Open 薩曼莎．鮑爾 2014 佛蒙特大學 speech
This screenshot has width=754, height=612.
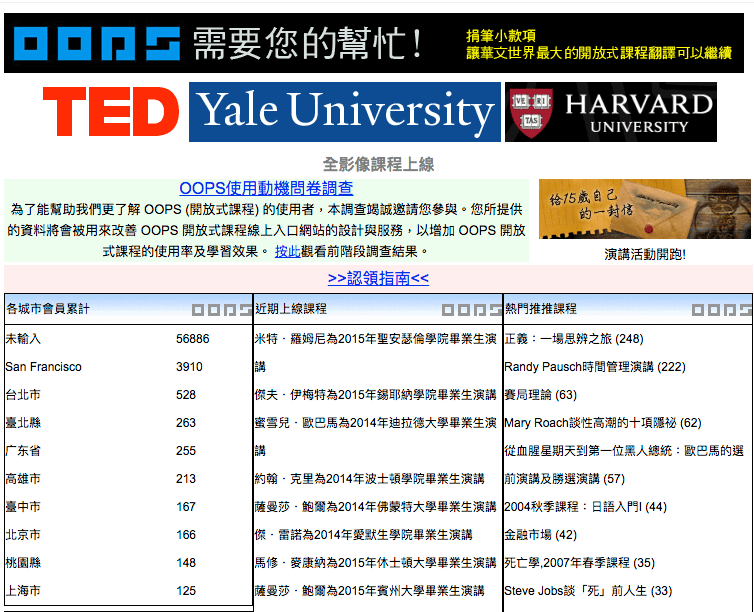(376, 507)
